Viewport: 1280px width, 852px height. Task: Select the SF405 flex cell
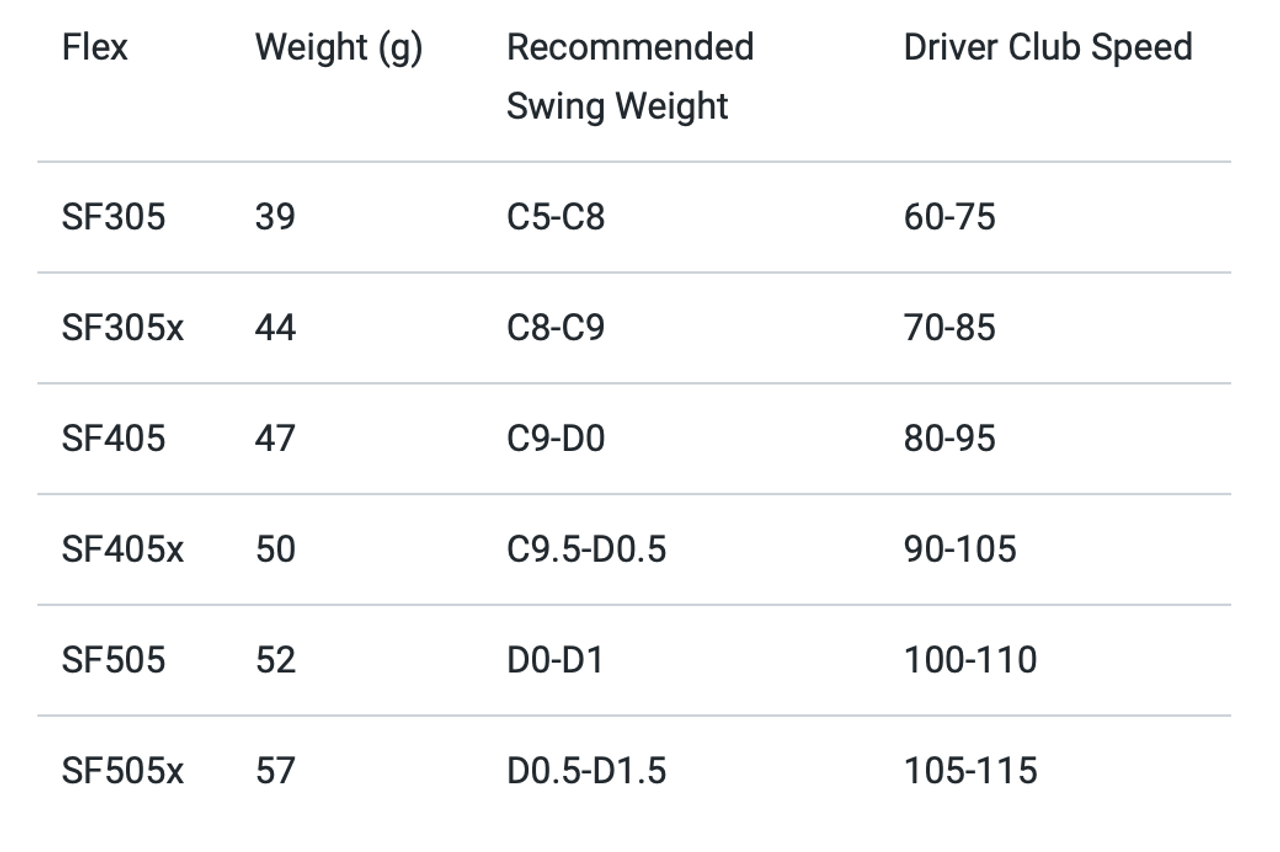coord(114,438)
